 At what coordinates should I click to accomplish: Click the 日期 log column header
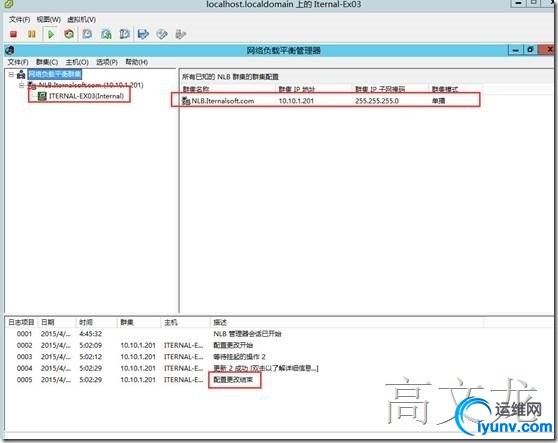click(x=48, y=322)
